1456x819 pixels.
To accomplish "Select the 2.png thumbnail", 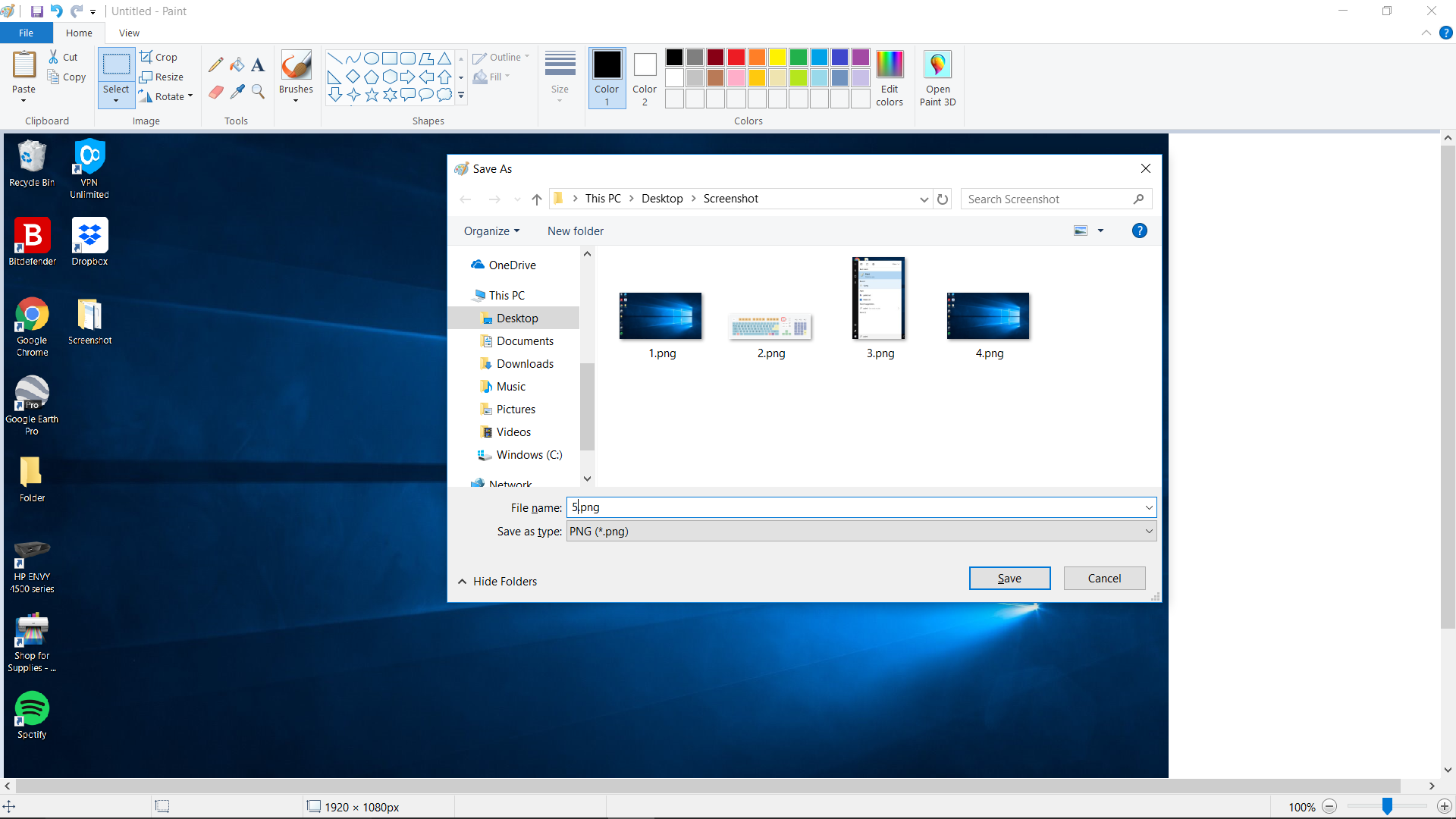I will click(770, 326).
